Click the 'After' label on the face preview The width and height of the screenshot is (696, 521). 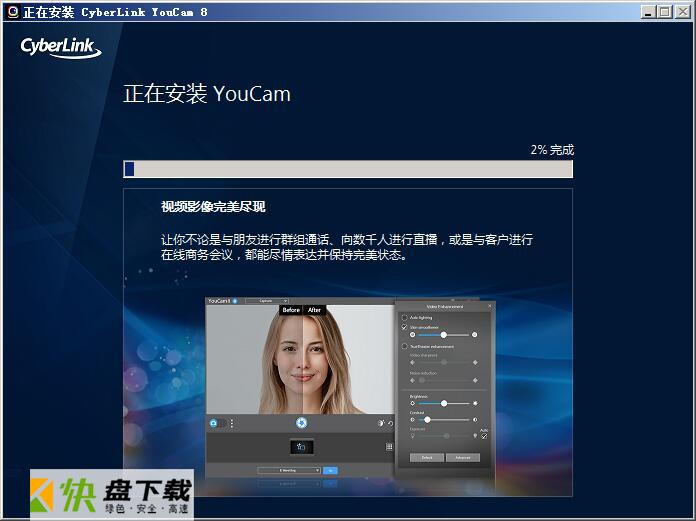point(314,310)
